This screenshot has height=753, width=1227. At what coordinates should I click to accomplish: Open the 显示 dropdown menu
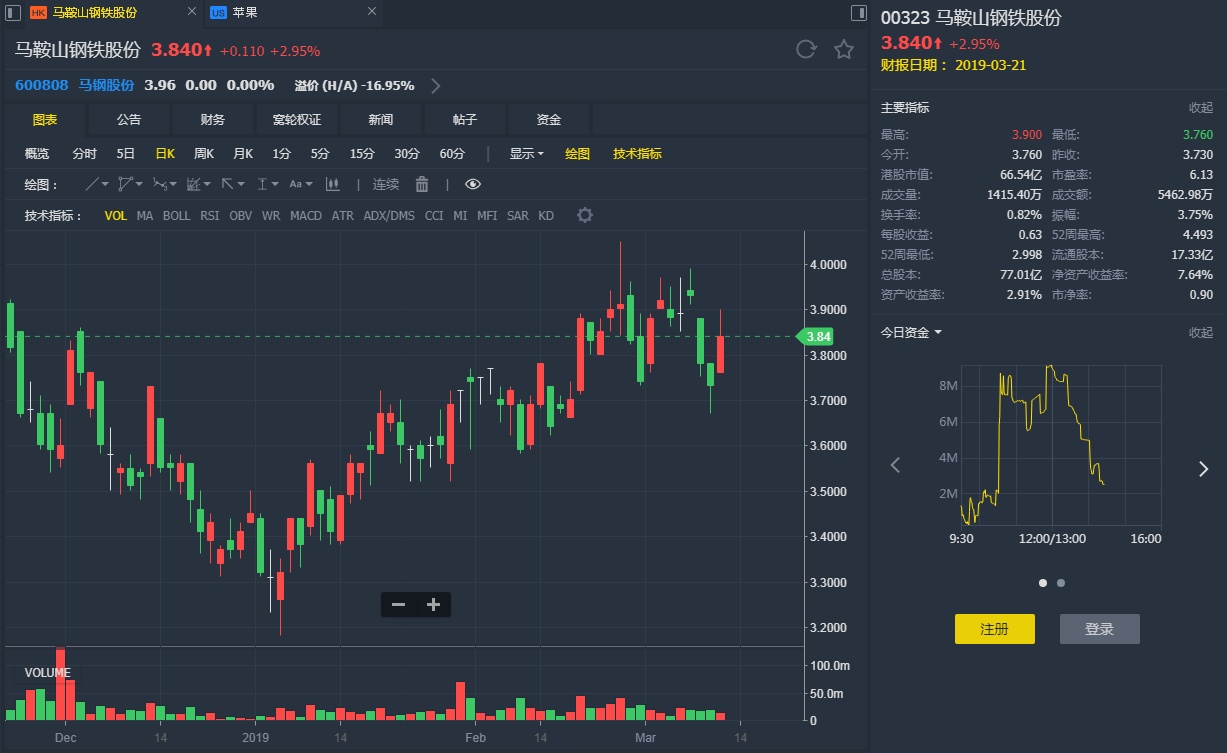[526, 154]
